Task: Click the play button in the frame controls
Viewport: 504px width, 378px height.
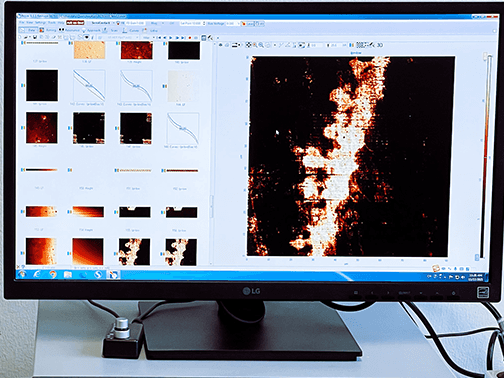Action: [x=171, y=38]
